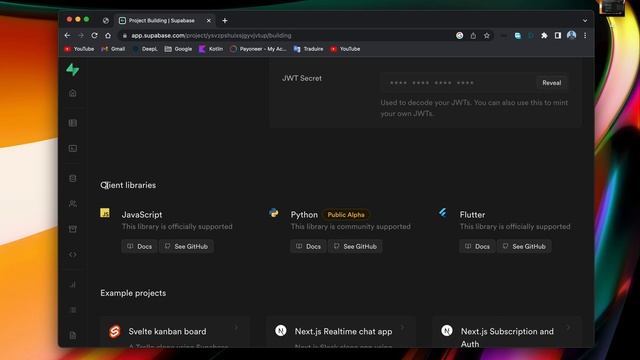This screenshot has width=640, height=360.
Task: Click the browser Forward arrow
Action: 81,36
